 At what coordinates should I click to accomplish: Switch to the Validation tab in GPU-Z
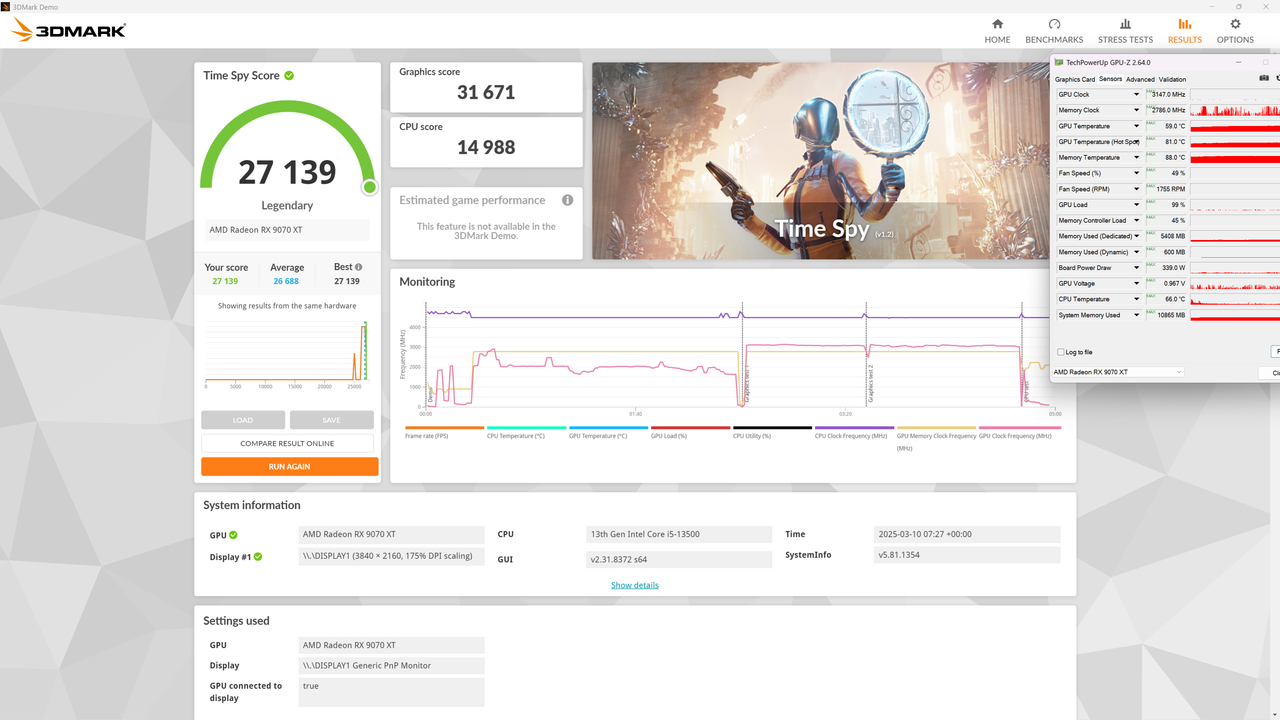[x=1172, y=79]
